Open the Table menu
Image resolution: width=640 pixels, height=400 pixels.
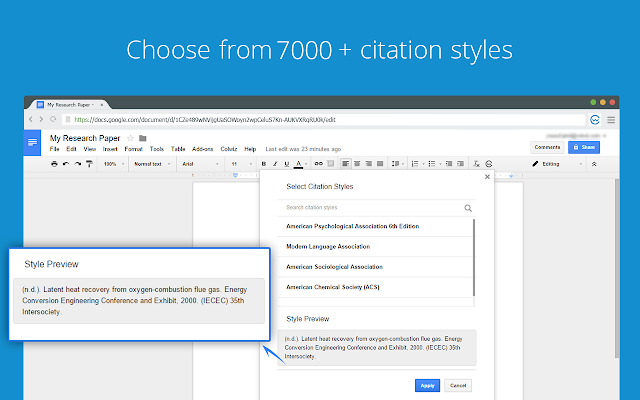pyautogui.click(x=178, y=149)
